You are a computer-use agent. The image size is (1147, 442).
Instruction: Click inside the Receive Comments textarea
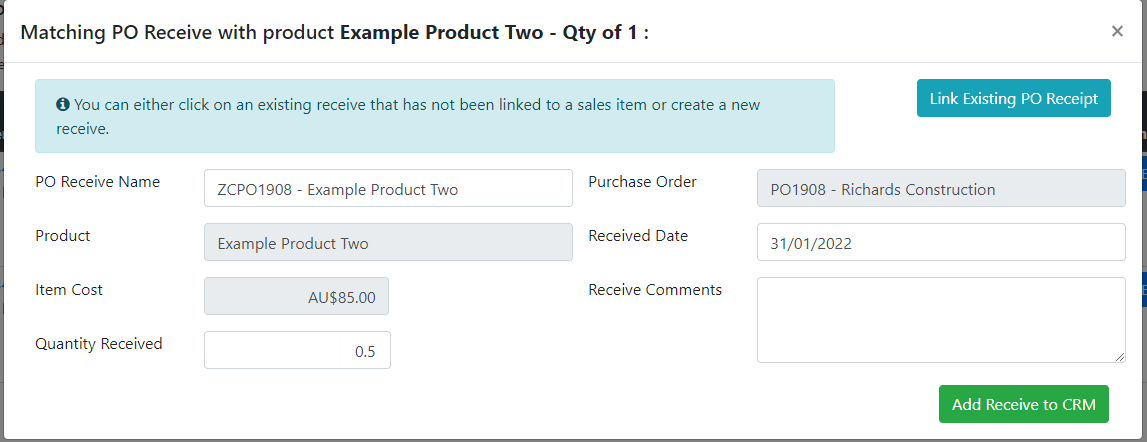[941, 320]
